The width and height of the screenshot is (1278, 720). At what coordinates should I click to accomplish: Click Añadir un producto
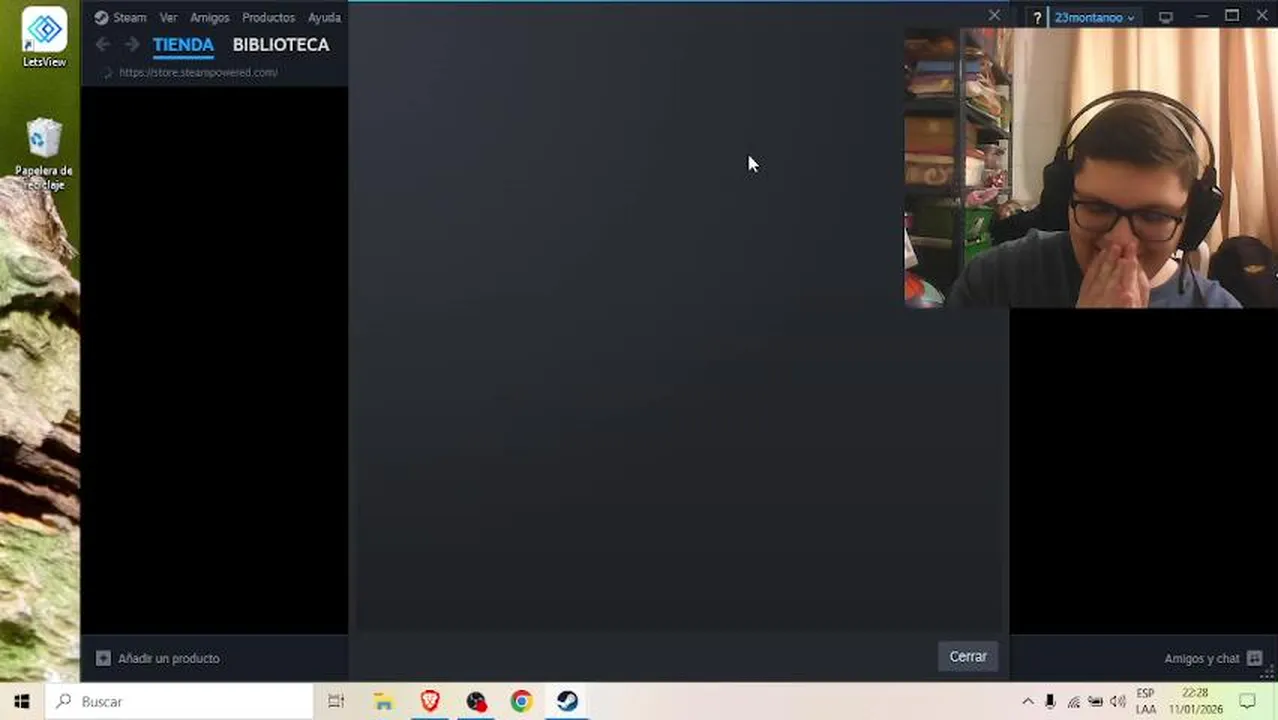point(168,658)
